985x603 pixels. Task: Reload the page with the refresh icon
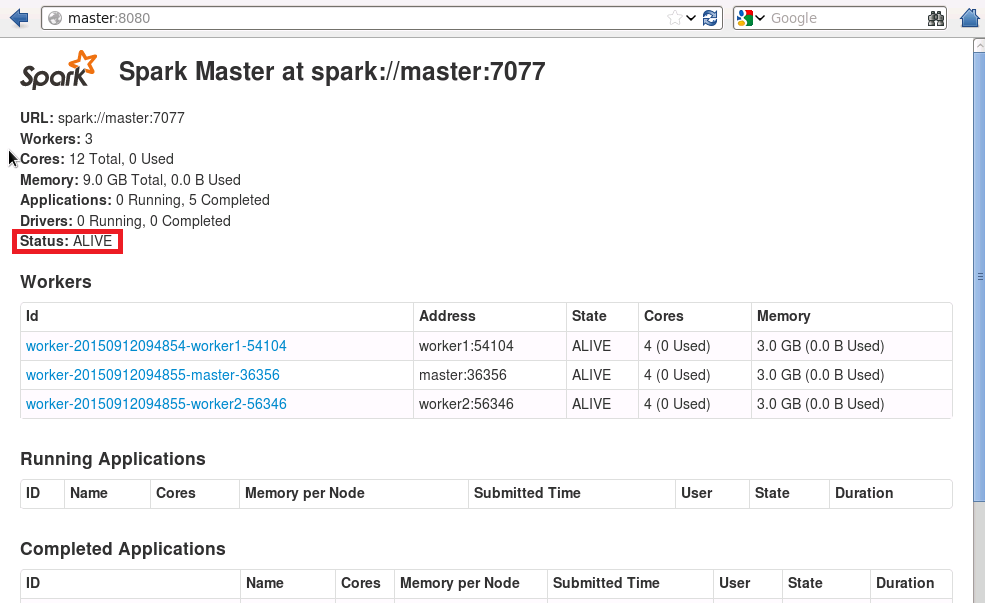(710, 18)
